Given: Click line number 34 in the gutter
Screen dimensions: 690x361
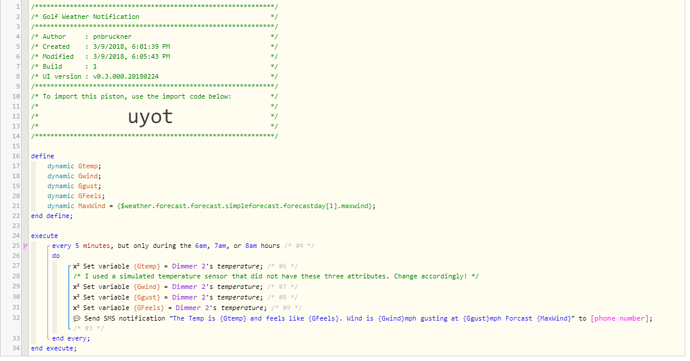Looking at the screenshot, I should (16, 348).
